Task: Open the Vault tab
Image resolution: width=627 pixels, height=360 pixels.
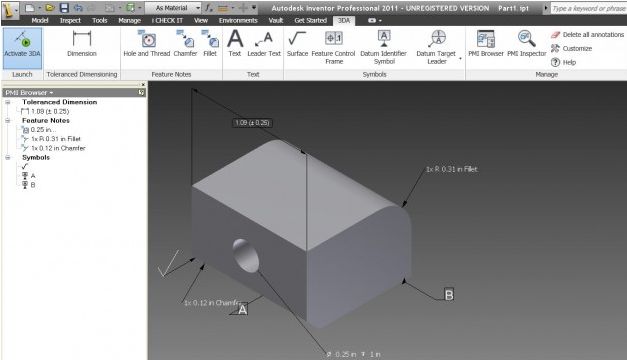Action: point(276,20)
